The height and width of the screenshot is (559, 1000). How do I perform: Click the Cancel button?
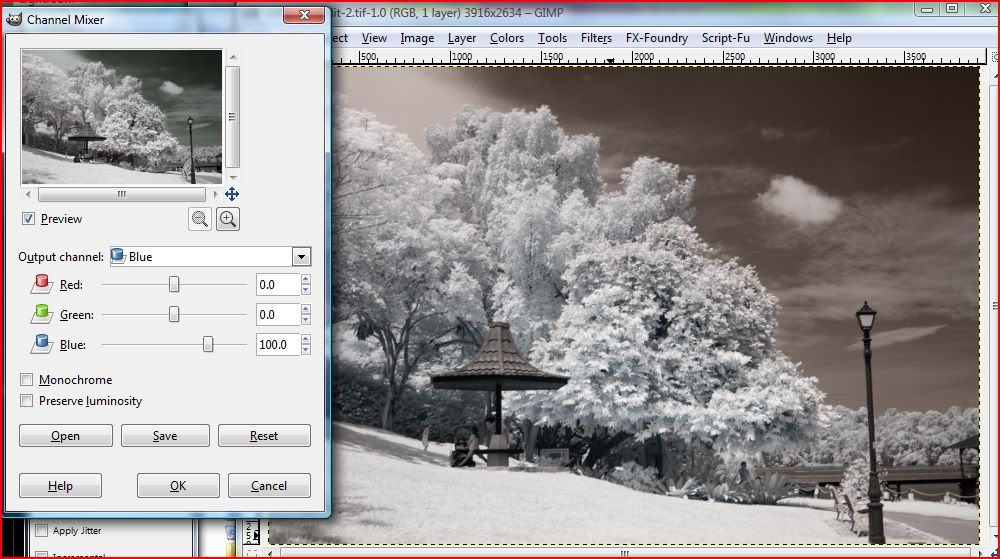click(x=269, y=486)
